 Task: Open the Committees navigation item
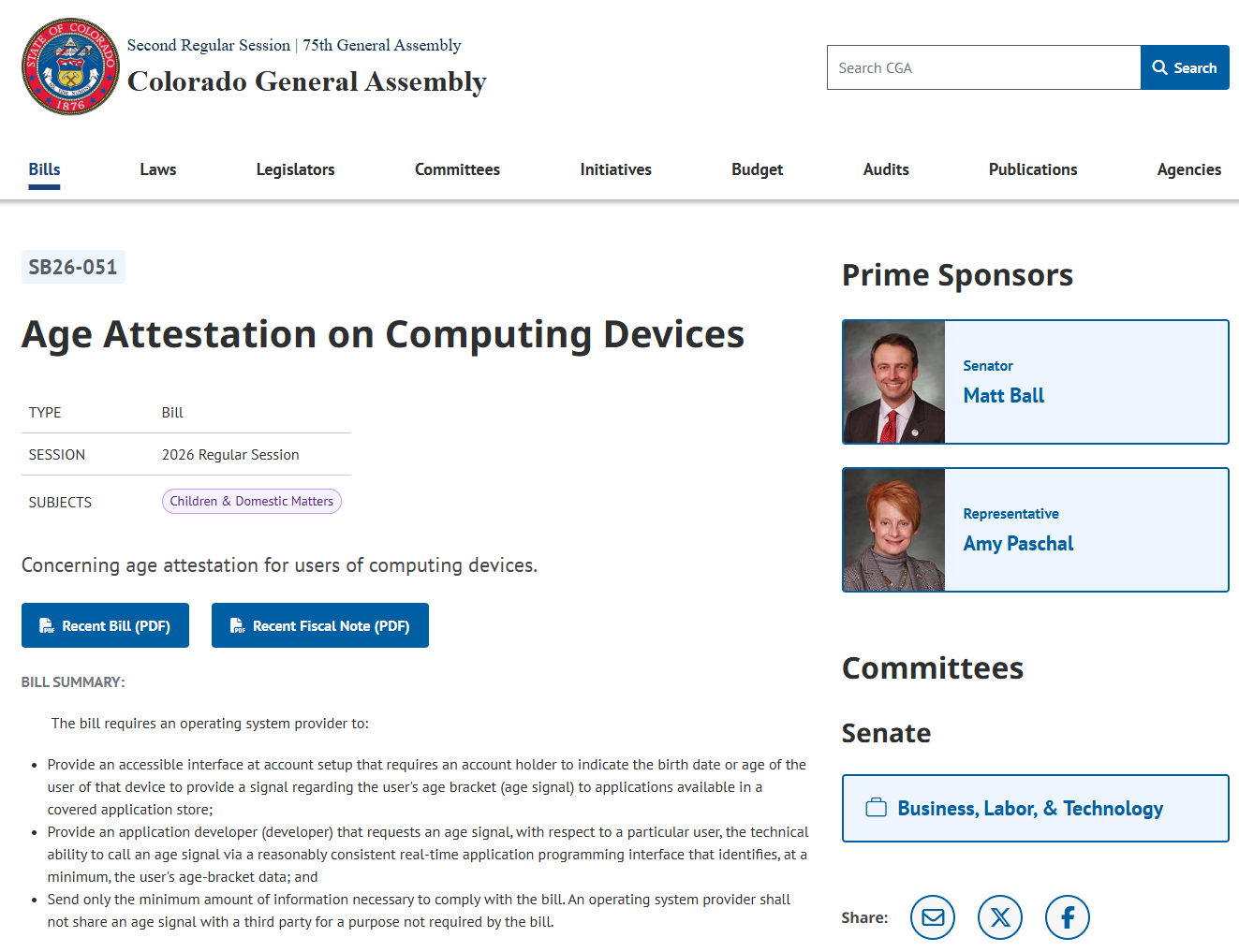(457, 169)
